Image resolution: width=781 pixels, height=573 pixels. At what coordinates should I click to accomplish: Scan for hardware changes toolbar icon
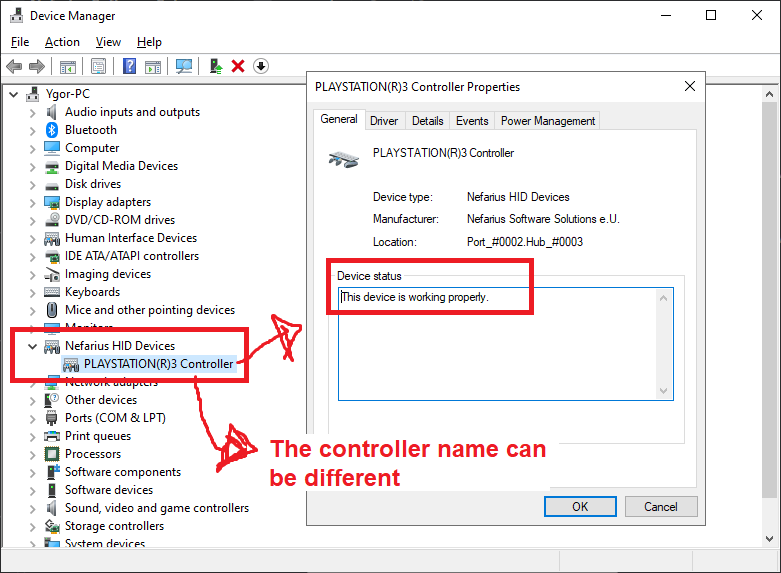[184, 66]
